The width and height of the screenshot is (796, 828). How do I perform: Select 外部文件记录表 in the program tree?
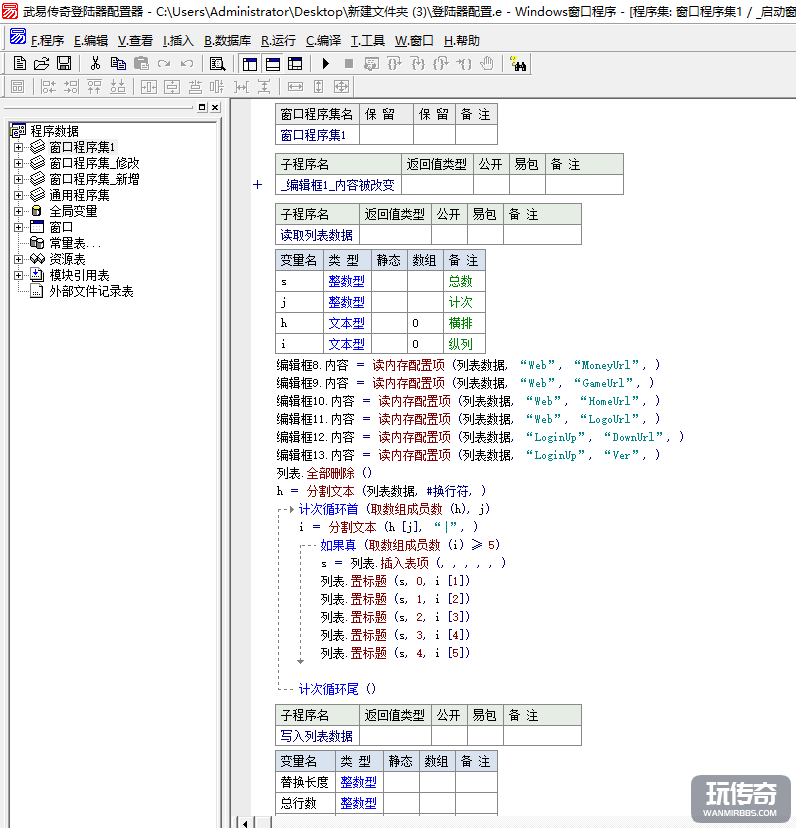point(91,291)
